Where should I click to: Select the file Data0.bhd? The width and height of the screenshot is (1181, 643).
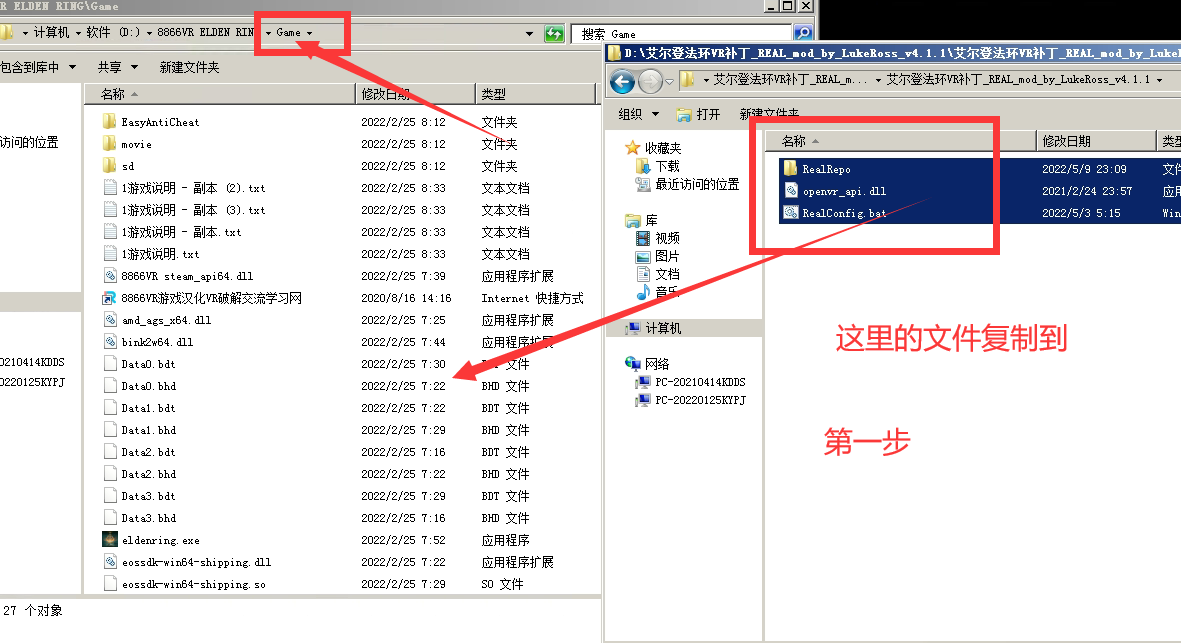click(x=148, y=386)
